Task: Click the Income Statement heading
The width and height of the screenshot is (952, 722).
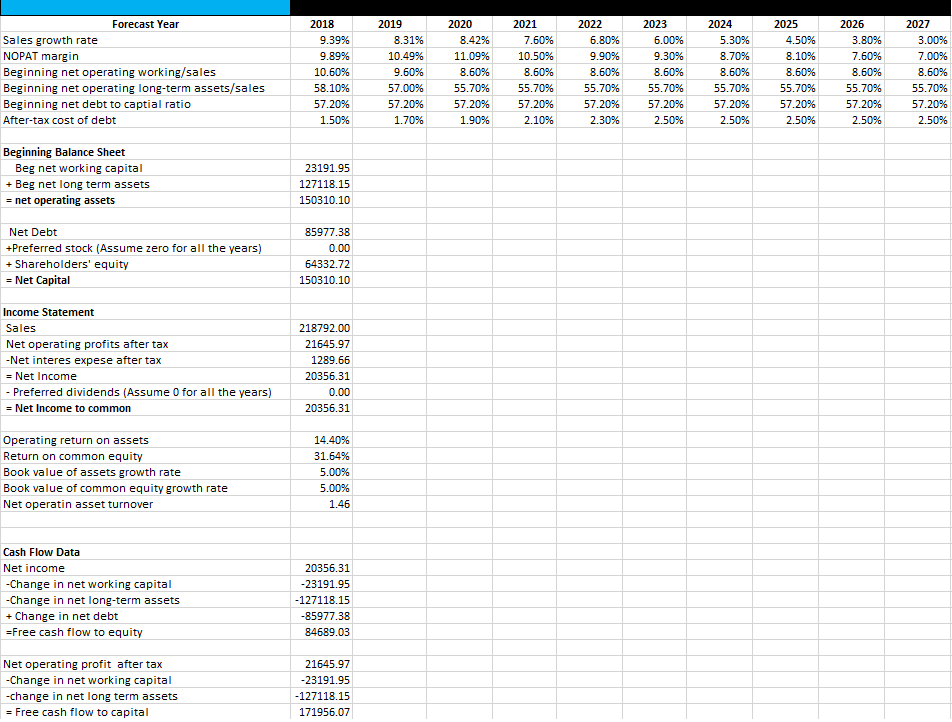Action: 49,312
